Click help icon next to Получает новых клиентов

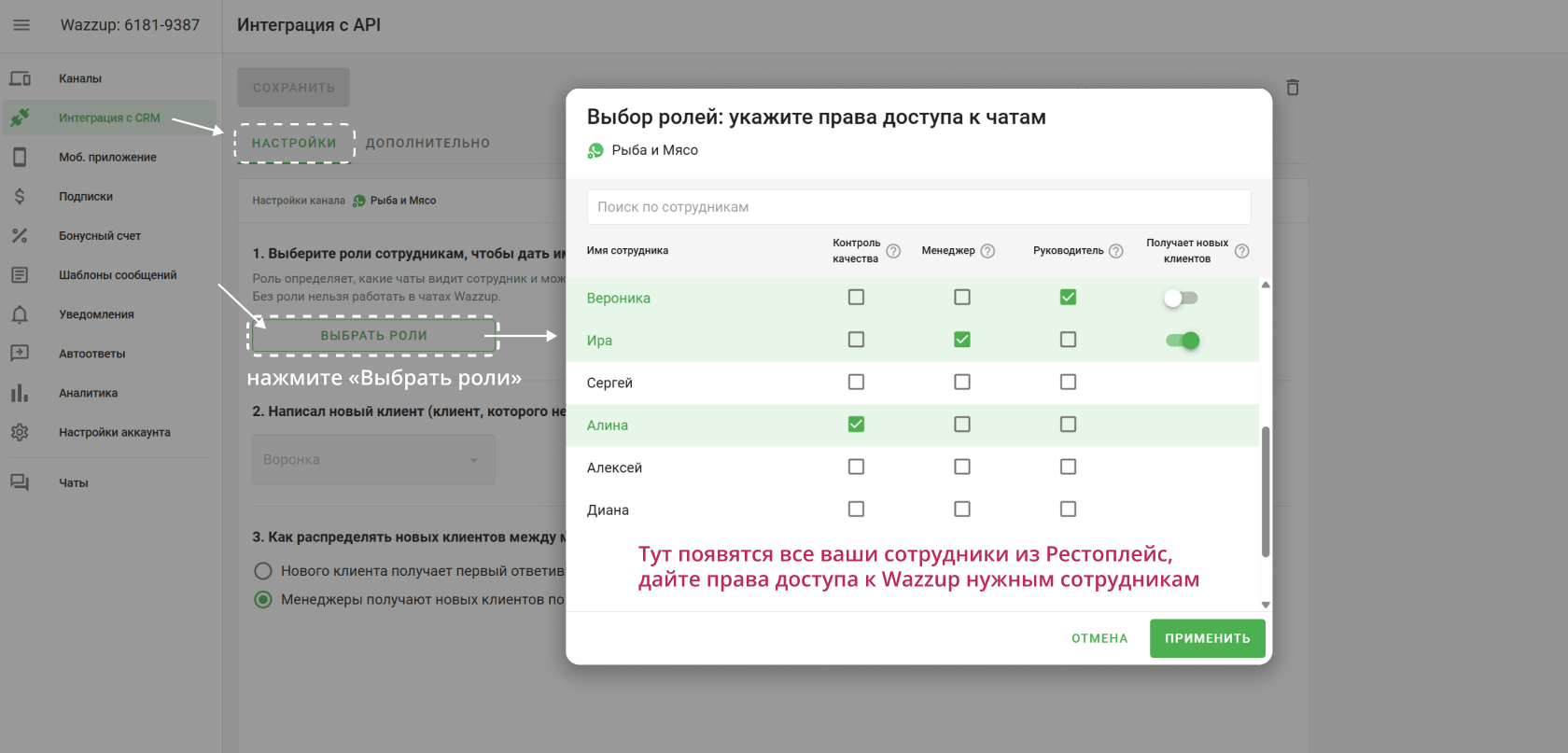(x=1241, y=251)
